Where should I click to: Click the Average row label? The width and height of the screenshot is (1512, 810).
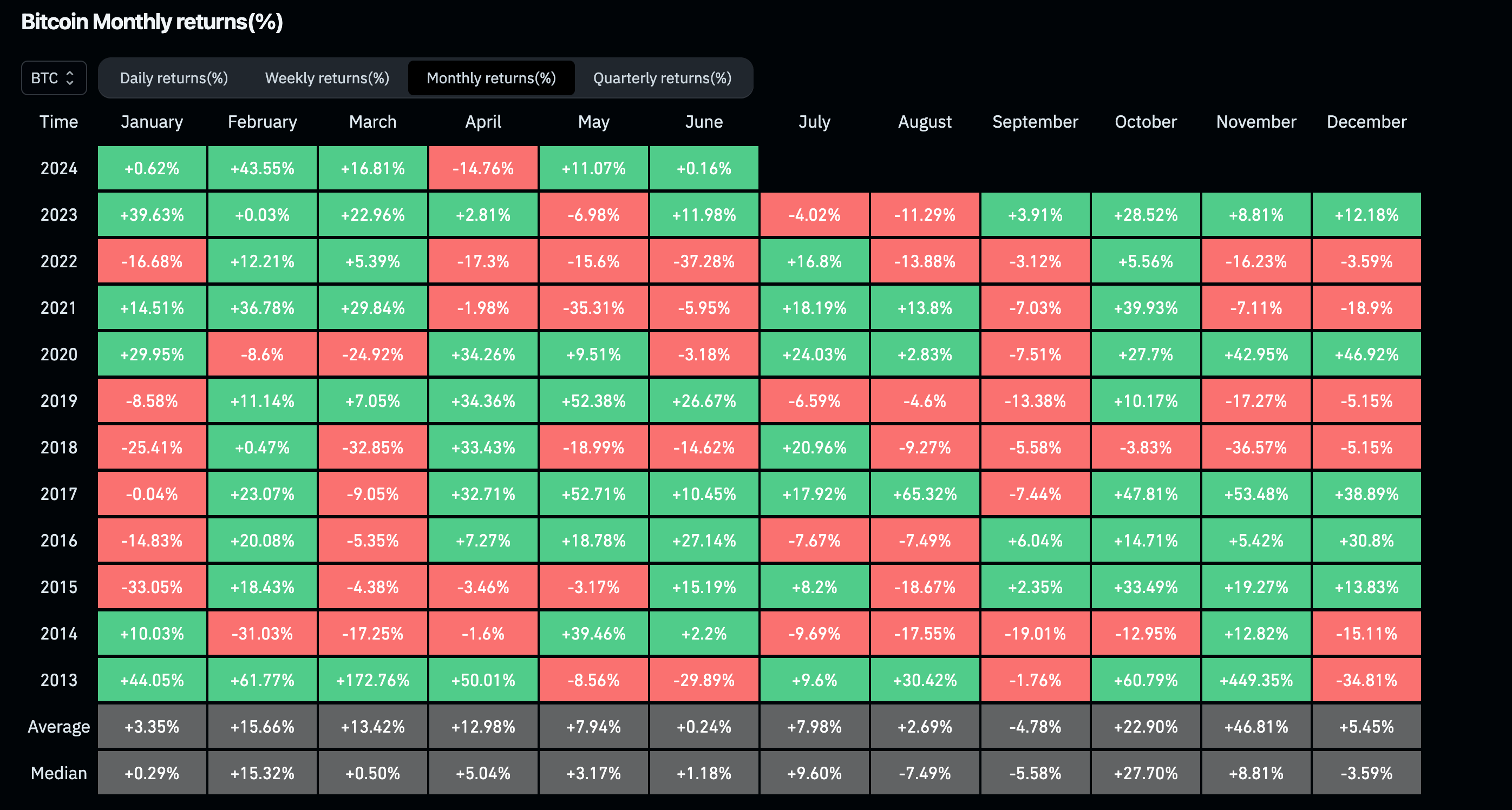pyautogui.click(x=58, y=727)
